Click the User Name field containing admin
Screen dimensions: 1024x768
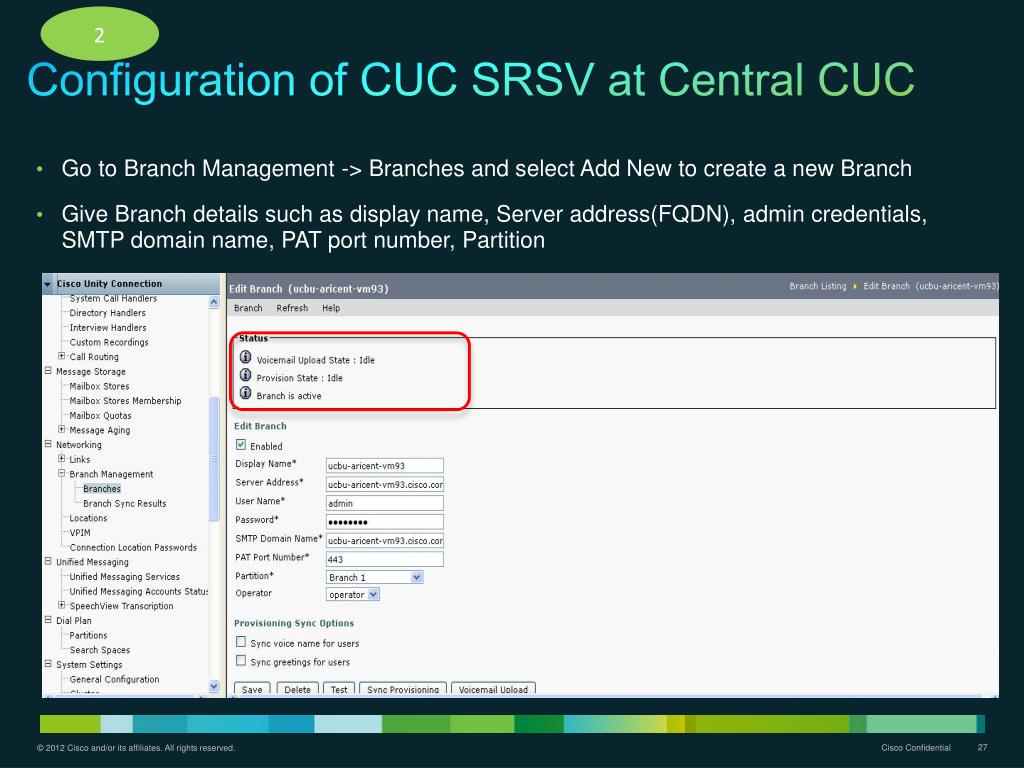click(385, 504)
